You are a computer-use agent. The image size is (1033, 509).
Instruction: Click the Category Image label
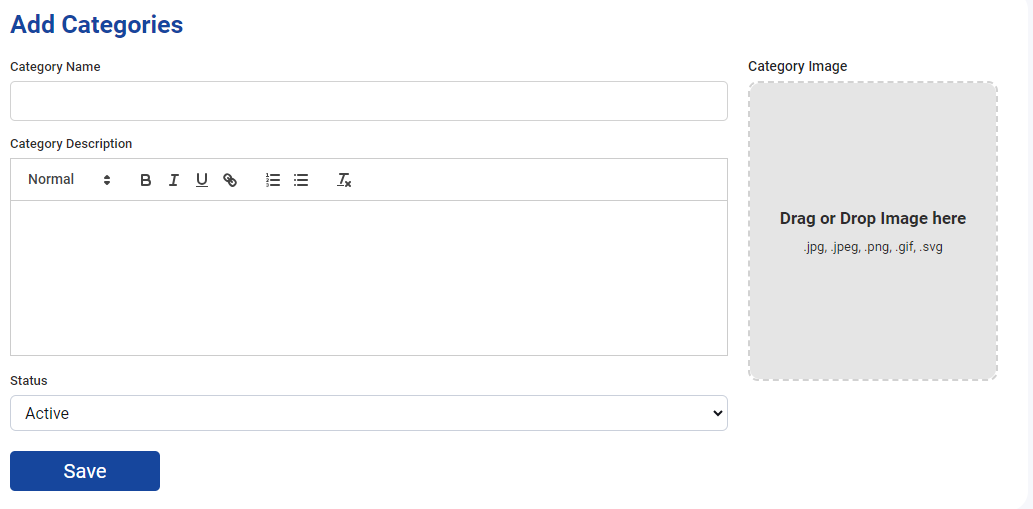point(798,66)
